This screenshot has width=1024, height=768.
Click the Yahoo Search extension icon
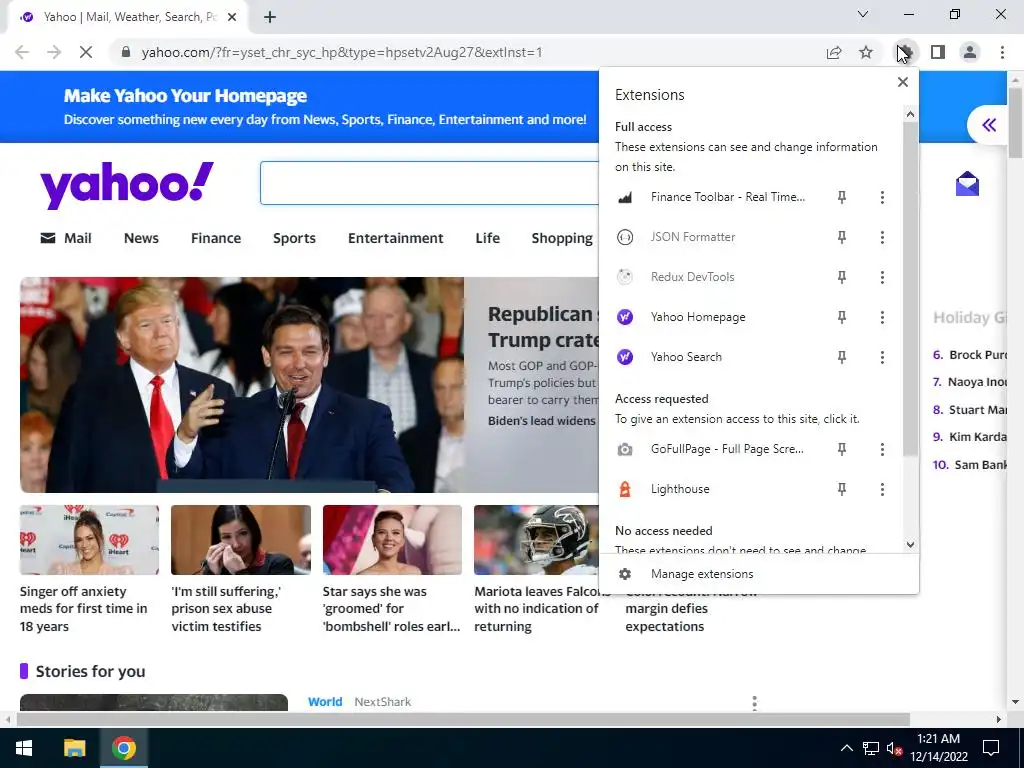click(625, 357)
